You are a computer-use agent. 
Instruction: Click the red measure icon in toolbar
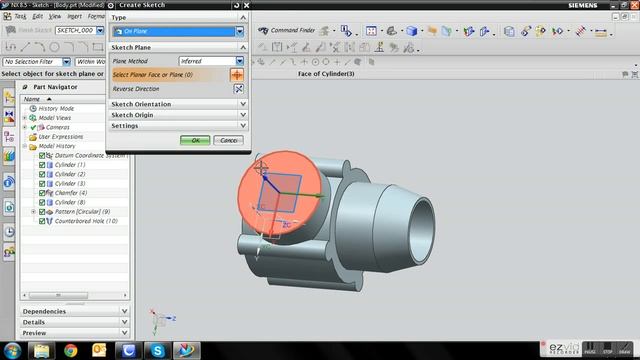click(x=580, y=31)
